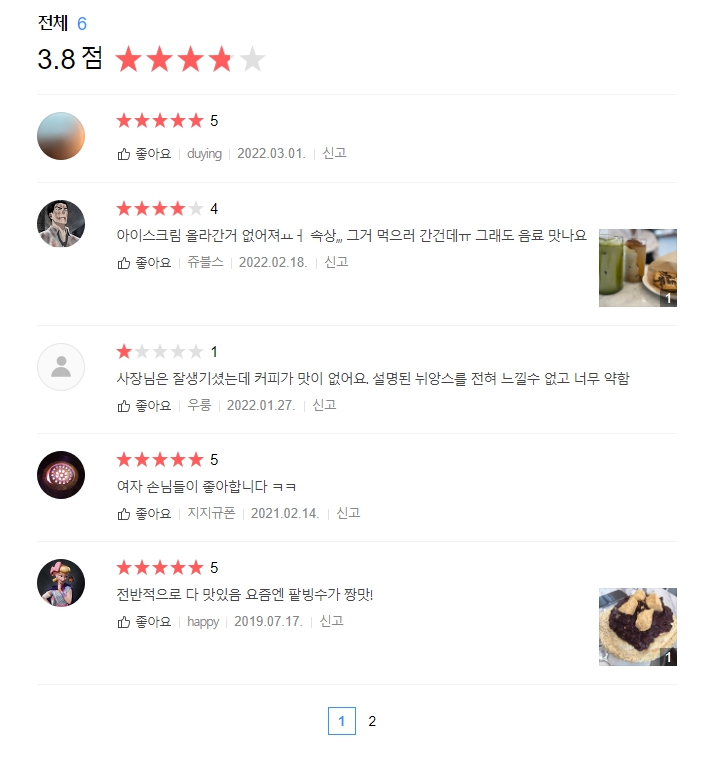Screen dimensions: 704x763
Task: Open duying's gradient profile avatar
Action: [x=61, y=136]
